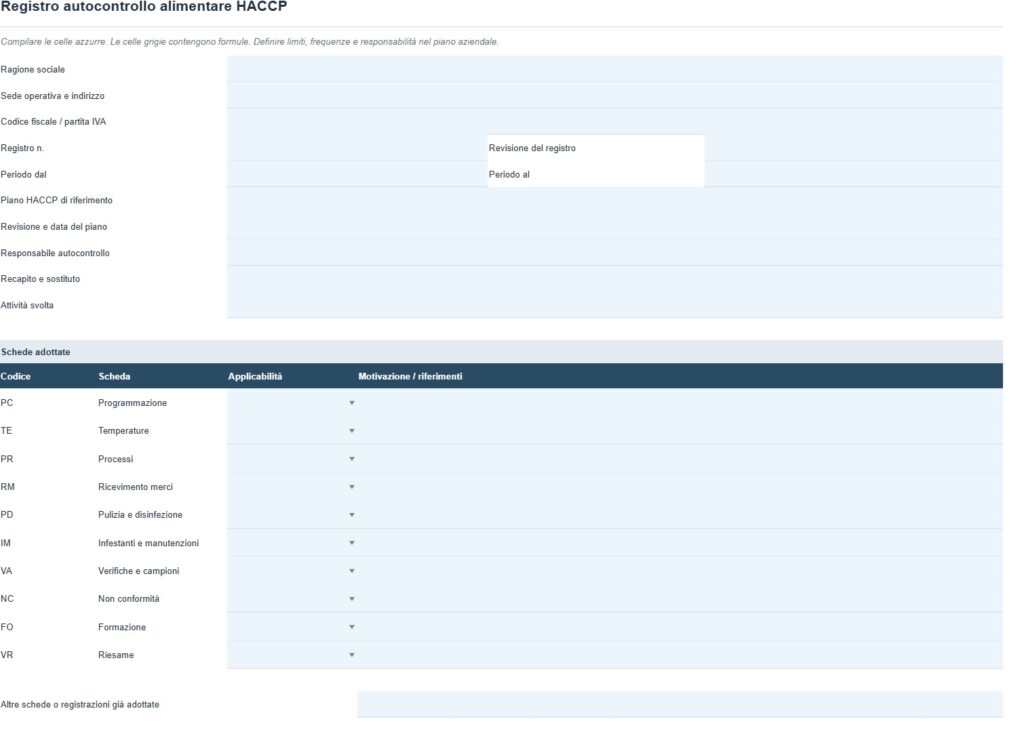This screenshot has width=1024, height=736.
Task: Select the Revisione e data del piano cell
Action: coord(615,227)
